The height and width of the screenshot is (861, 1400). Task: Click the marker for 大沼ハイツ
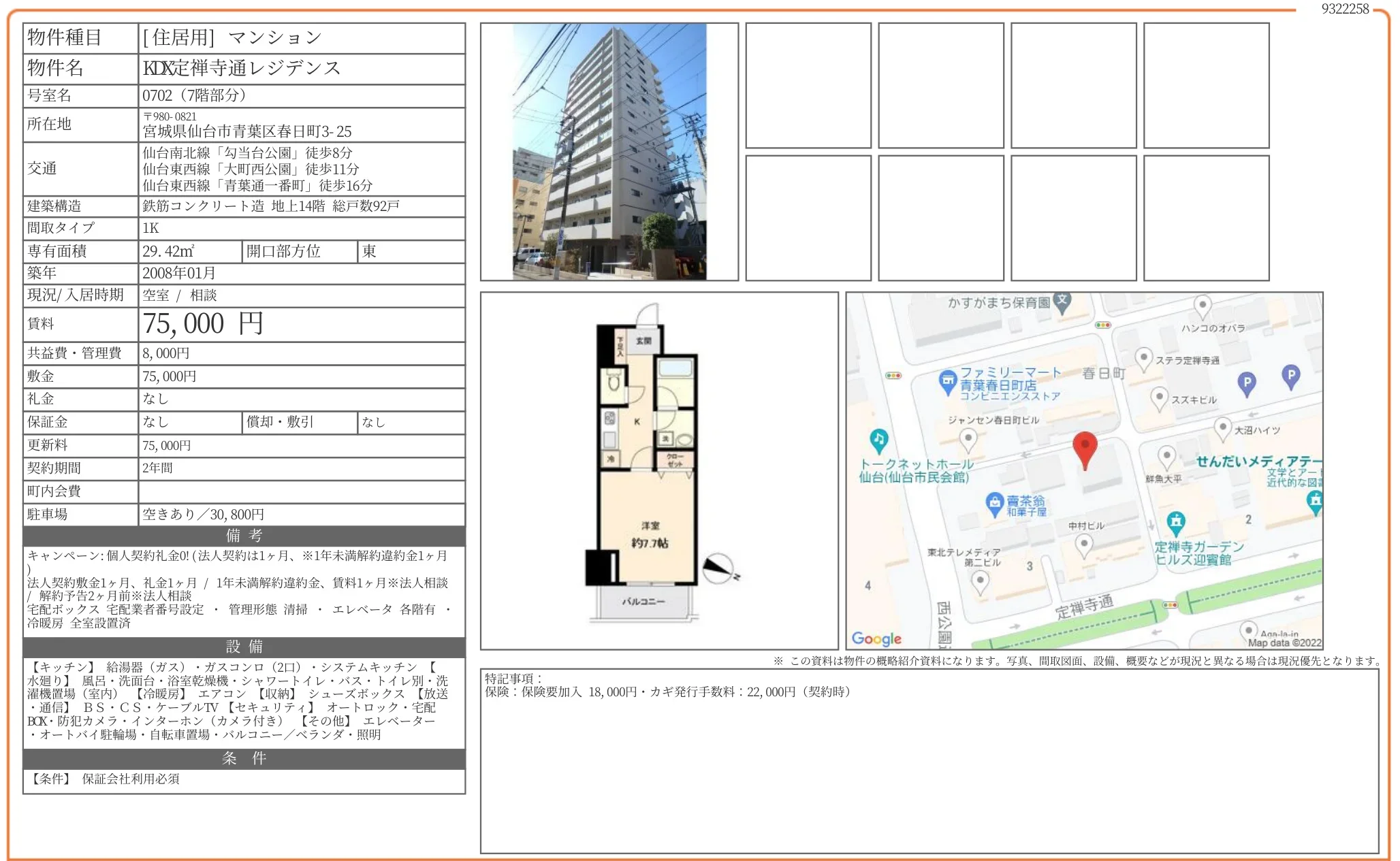pos(1222,427)
